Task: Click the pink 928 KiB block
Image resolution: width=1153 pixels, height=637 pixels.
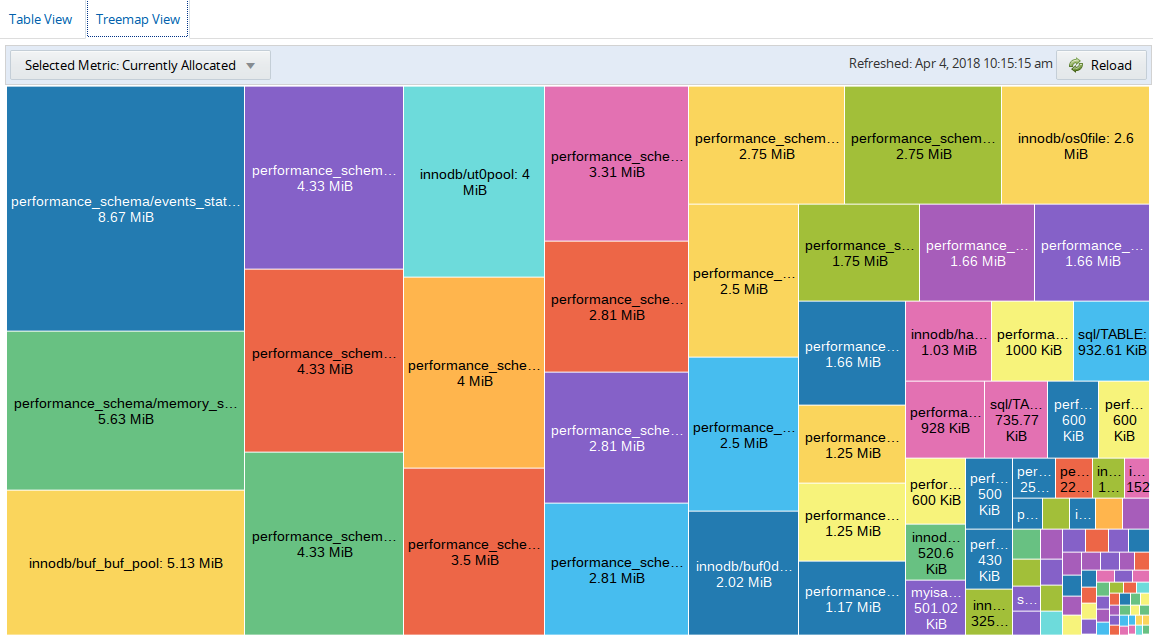Action: point(945,419)
